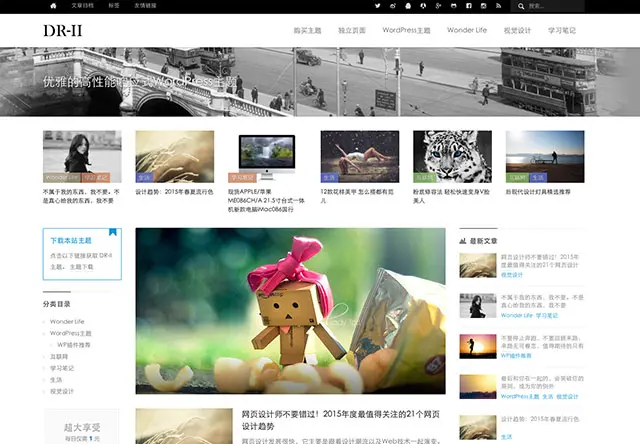Open the snow leopard post thumbnail
The height and width of the screenshot is (444, 640).
click(x=452, y=156)
